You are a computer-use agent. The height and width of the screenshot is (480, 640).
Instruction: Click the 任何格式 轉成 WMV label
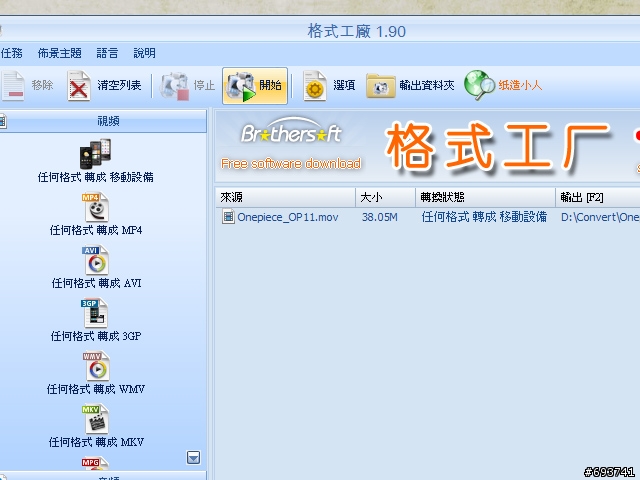tap(96, 389)
